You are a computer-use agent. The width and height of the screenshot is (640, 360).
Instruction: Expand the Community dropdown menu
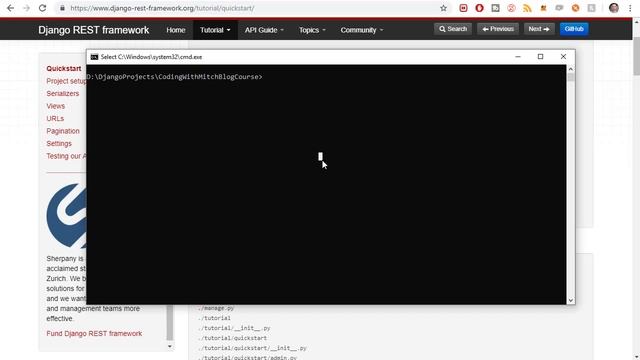pyautogui.click(x=362, y=30)
